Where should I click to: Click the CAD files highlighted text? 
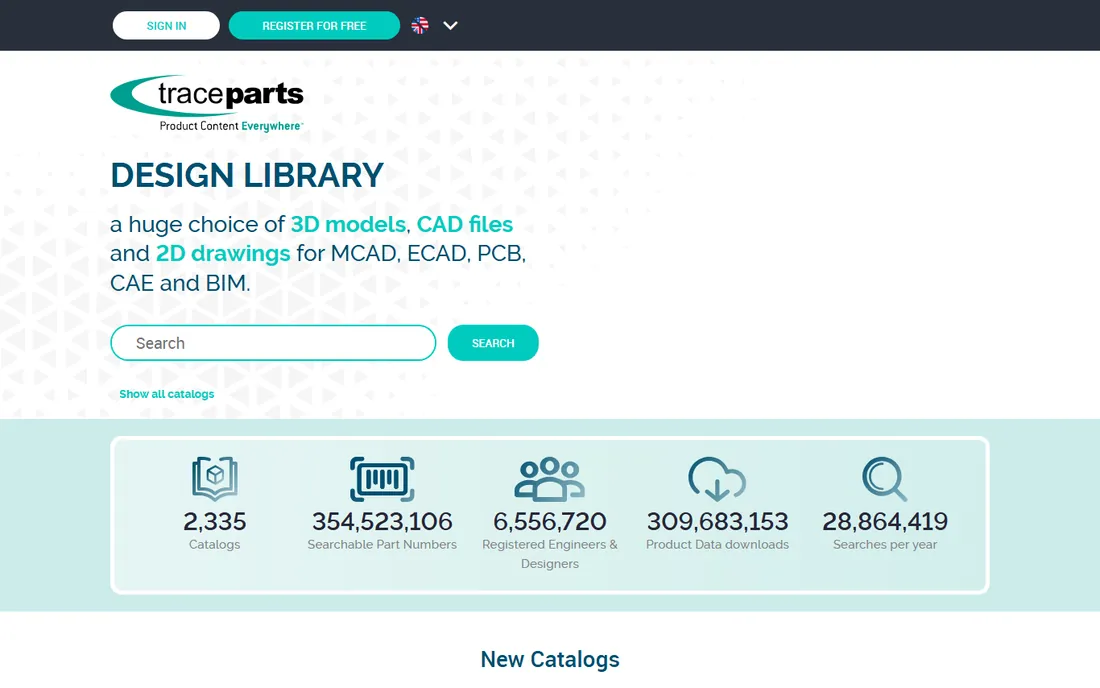[x=464, y=224]
